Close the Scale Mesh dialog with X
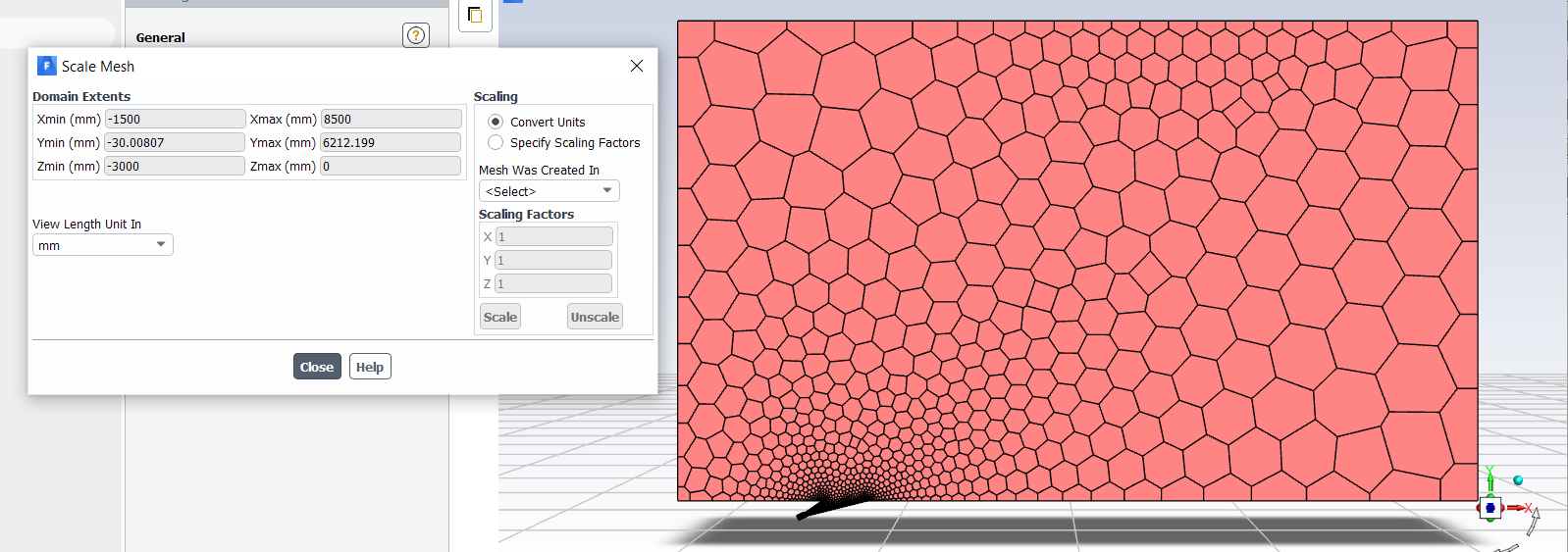The image size is (1568, 552). pyautogui.click(x=637, y=66)
